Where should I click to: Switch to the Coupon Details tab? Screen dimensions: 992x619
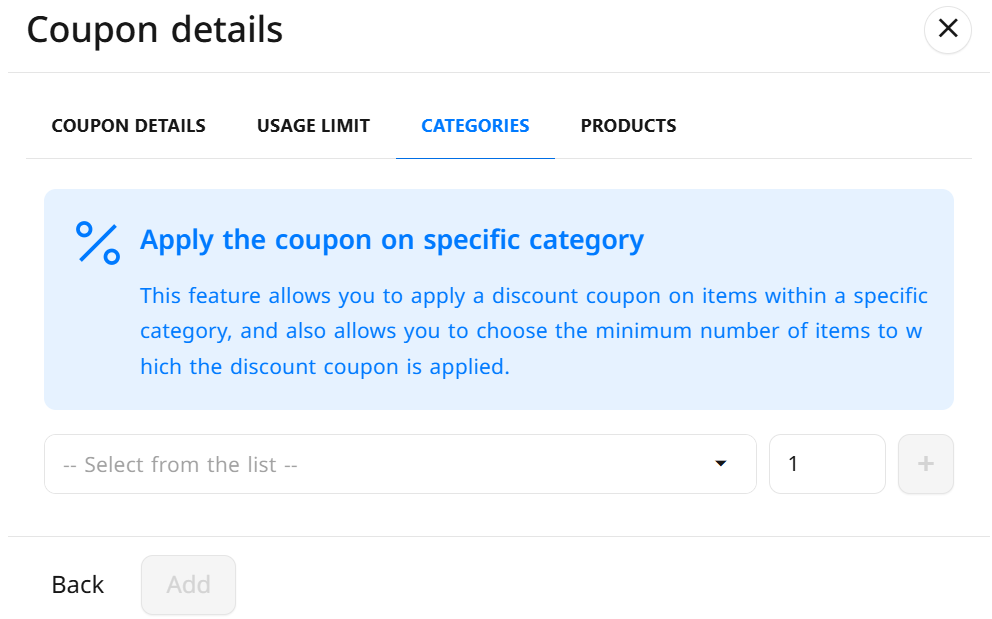click(x=128, y=126)
